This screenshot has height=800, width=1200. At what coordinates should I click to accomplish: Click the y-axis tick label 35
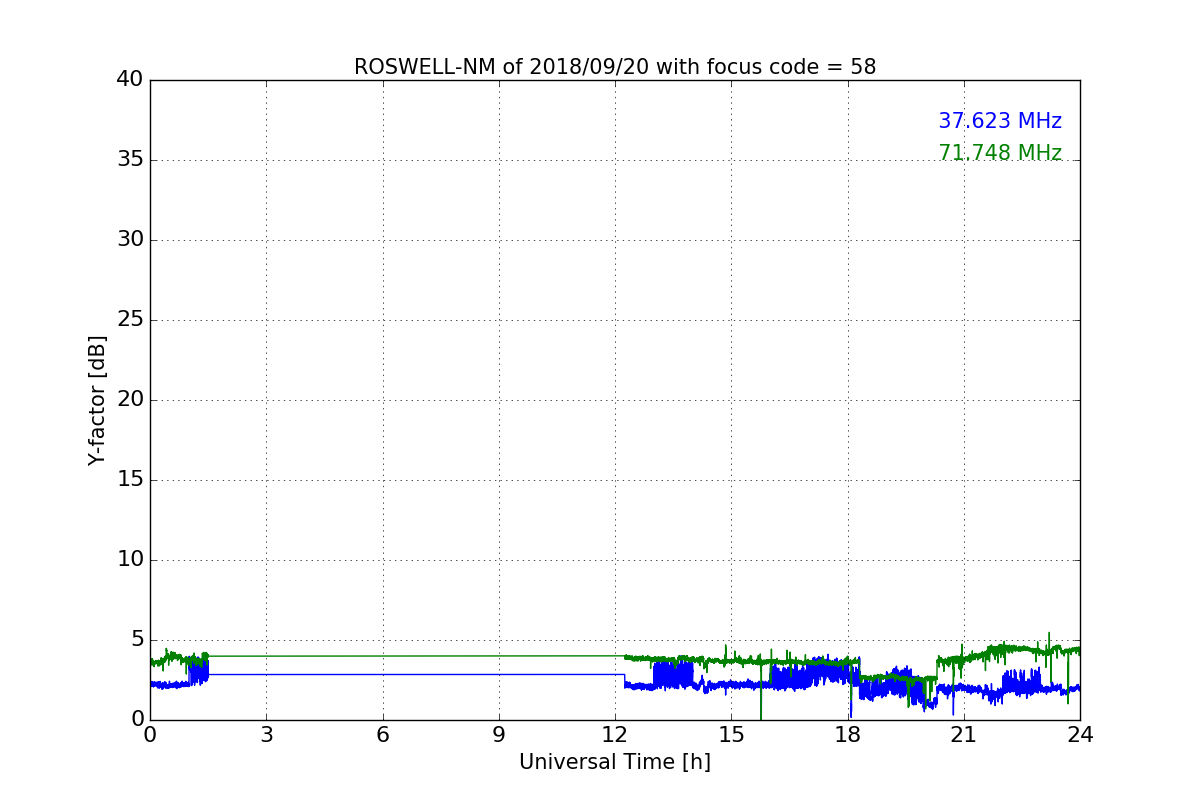click(130, 160)
